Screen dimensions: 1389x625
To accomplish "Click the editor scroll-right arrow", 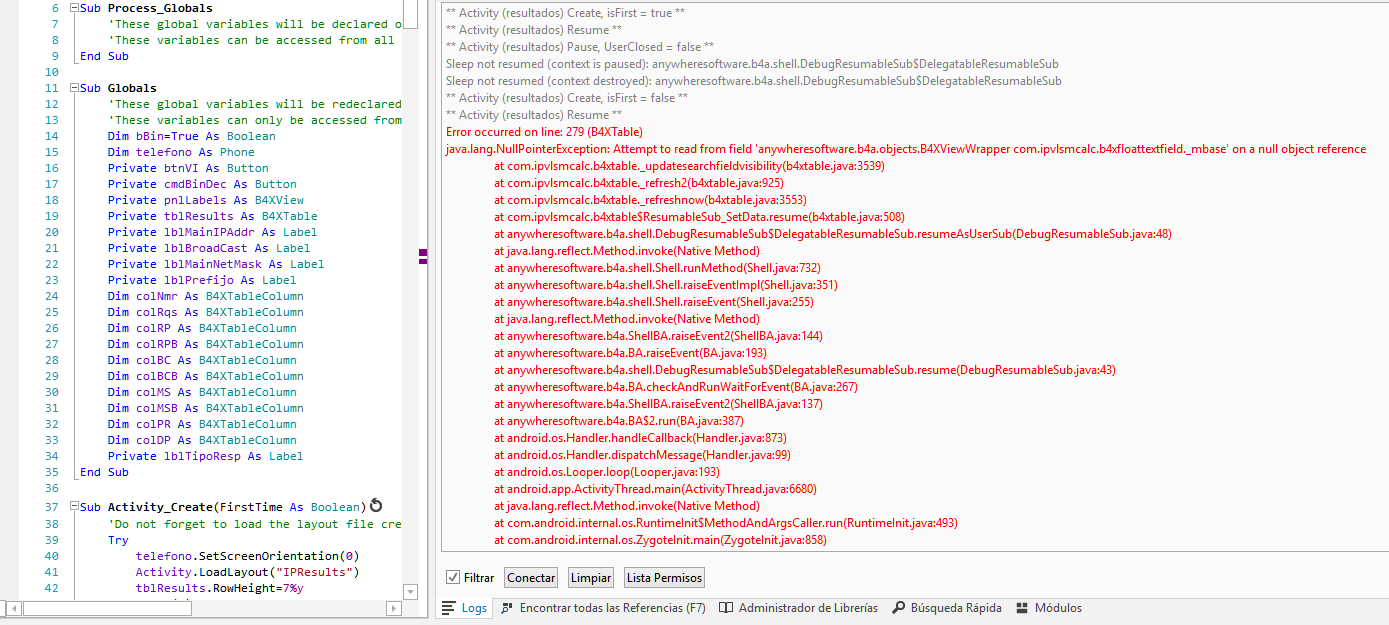I will [393, 608].
